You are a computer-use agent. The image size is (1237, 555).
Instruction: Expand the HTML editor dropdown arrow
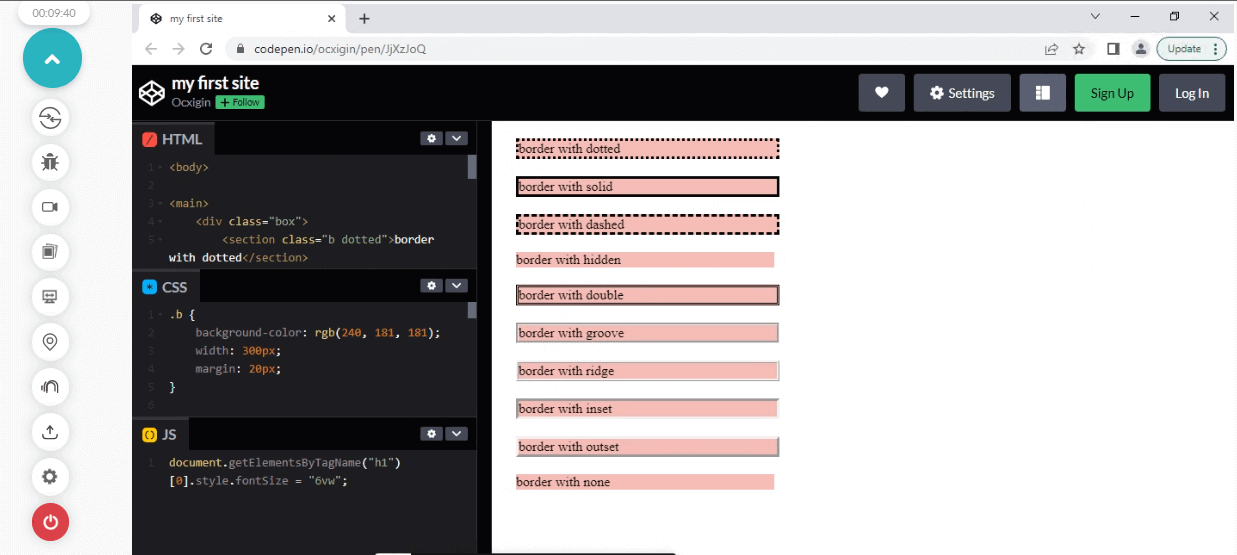pos(456,138)
